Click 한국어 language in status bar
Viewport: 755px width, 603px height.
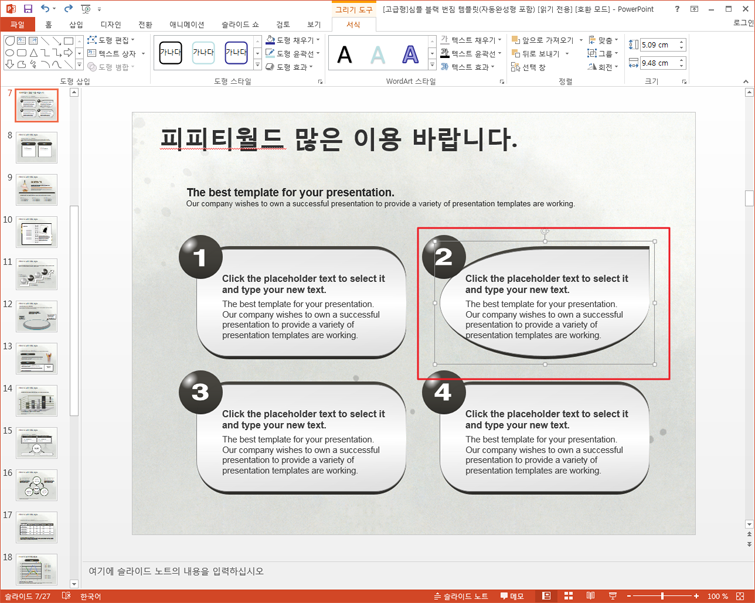pyautogui.click(x=91, y=596)
